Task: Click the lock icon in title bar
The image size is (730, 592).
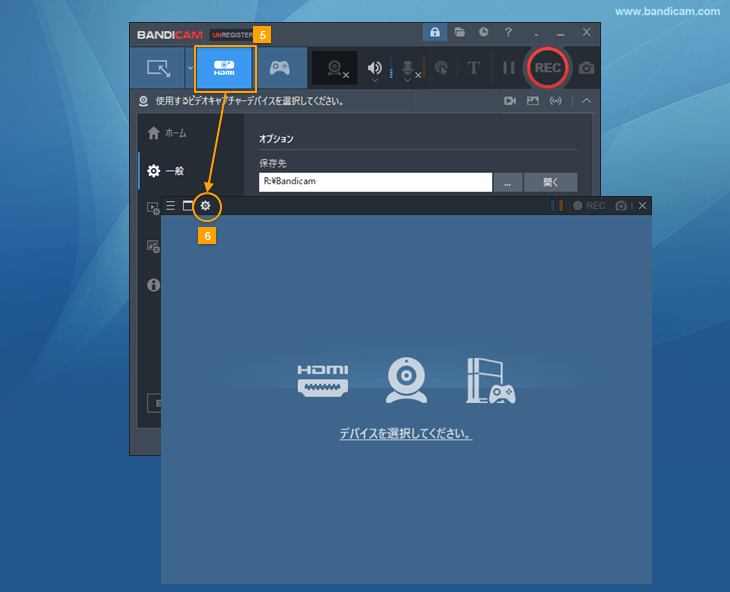Action: tap(435, 32)
